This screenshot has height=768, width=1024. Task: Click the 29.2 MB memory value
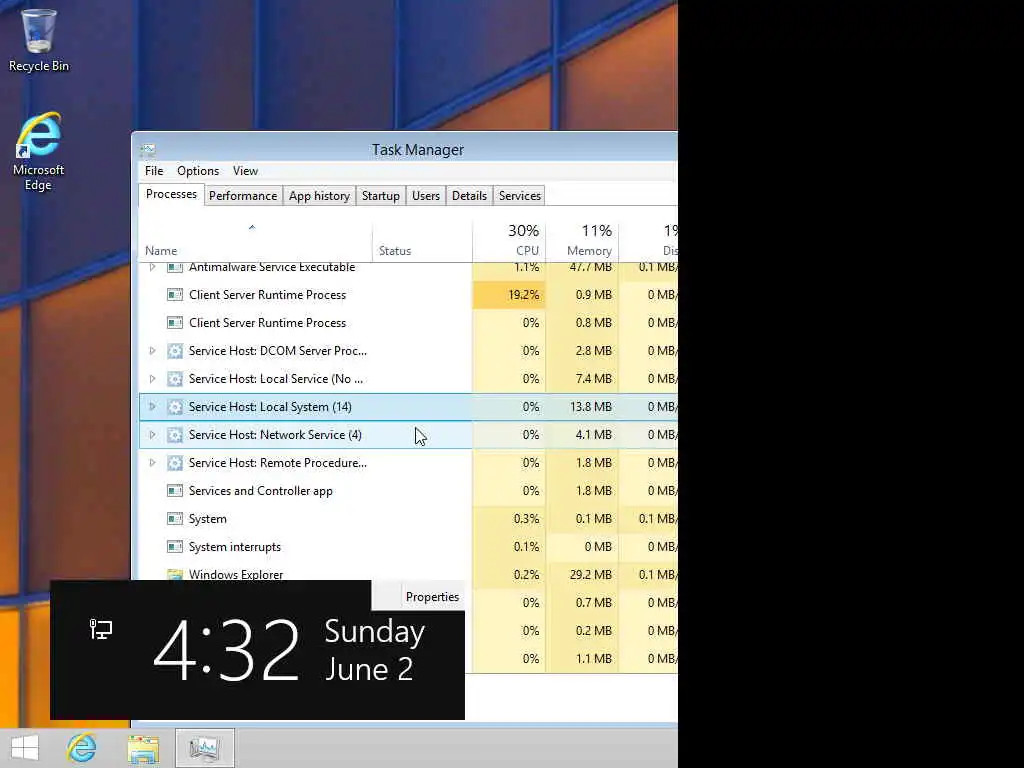click(x=590, y=575)
